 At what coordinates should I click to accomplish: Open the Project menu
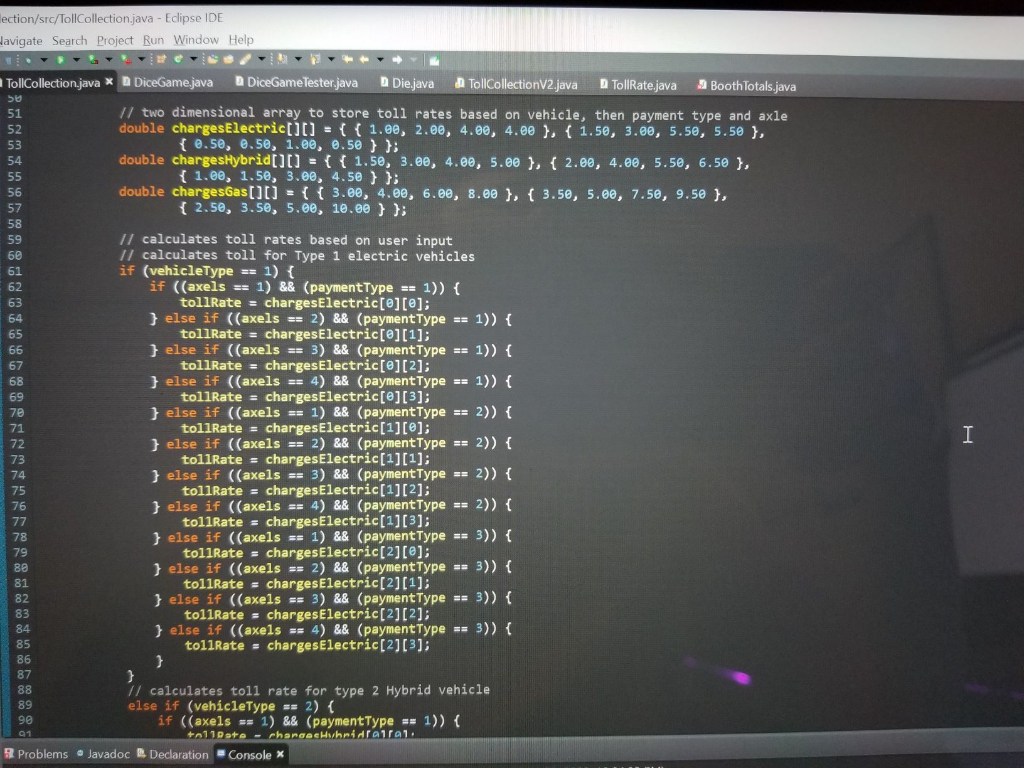click(114, 40)
